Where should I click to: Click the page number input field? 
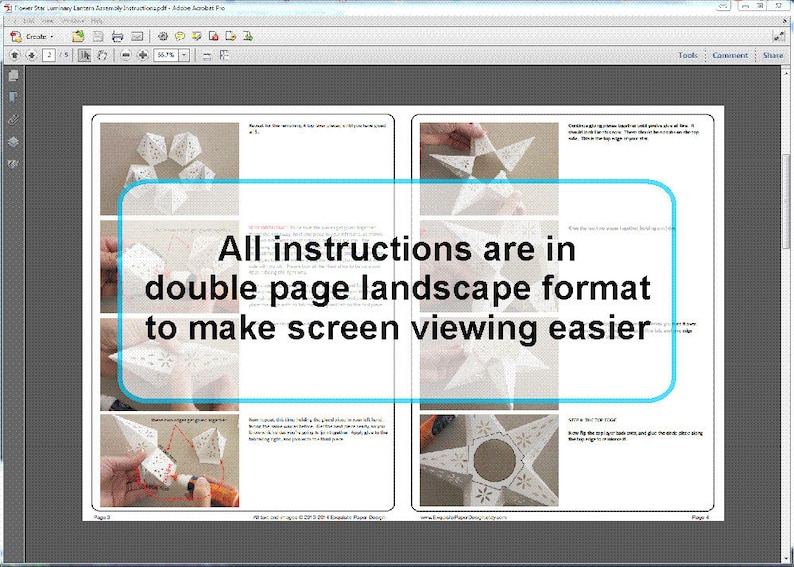point(49,55)
